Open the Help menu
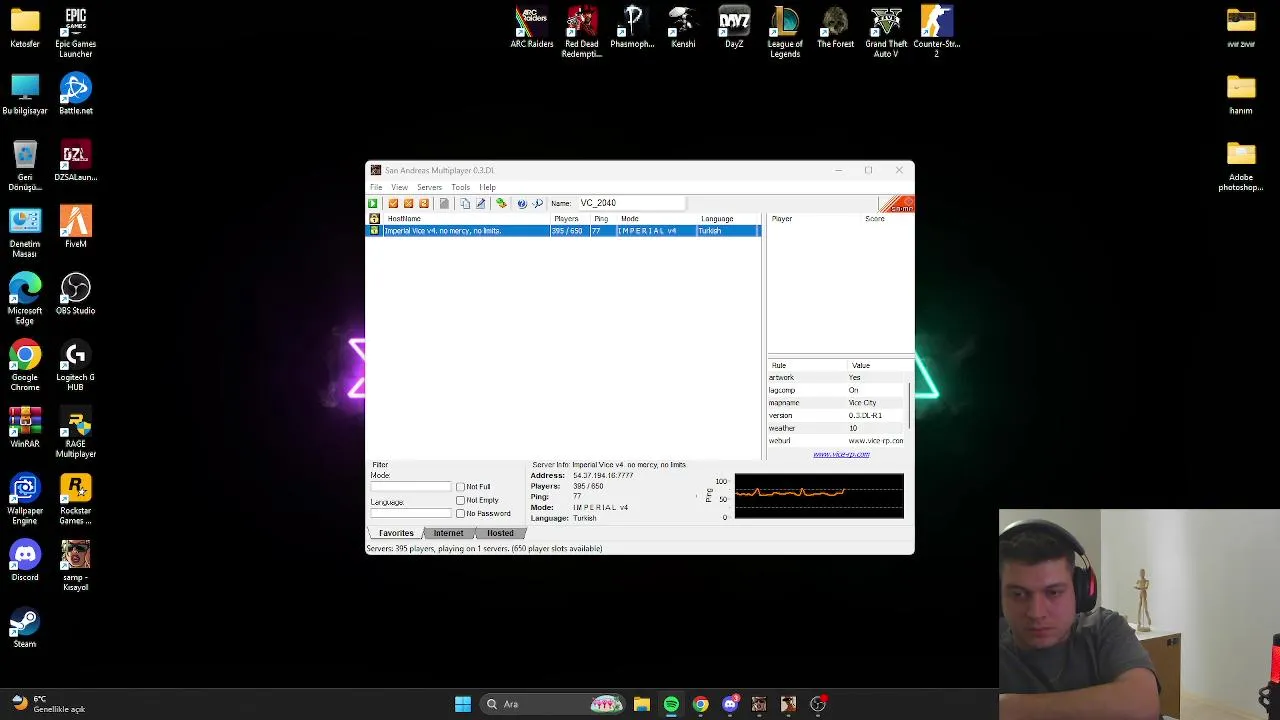 click(487, 187)
